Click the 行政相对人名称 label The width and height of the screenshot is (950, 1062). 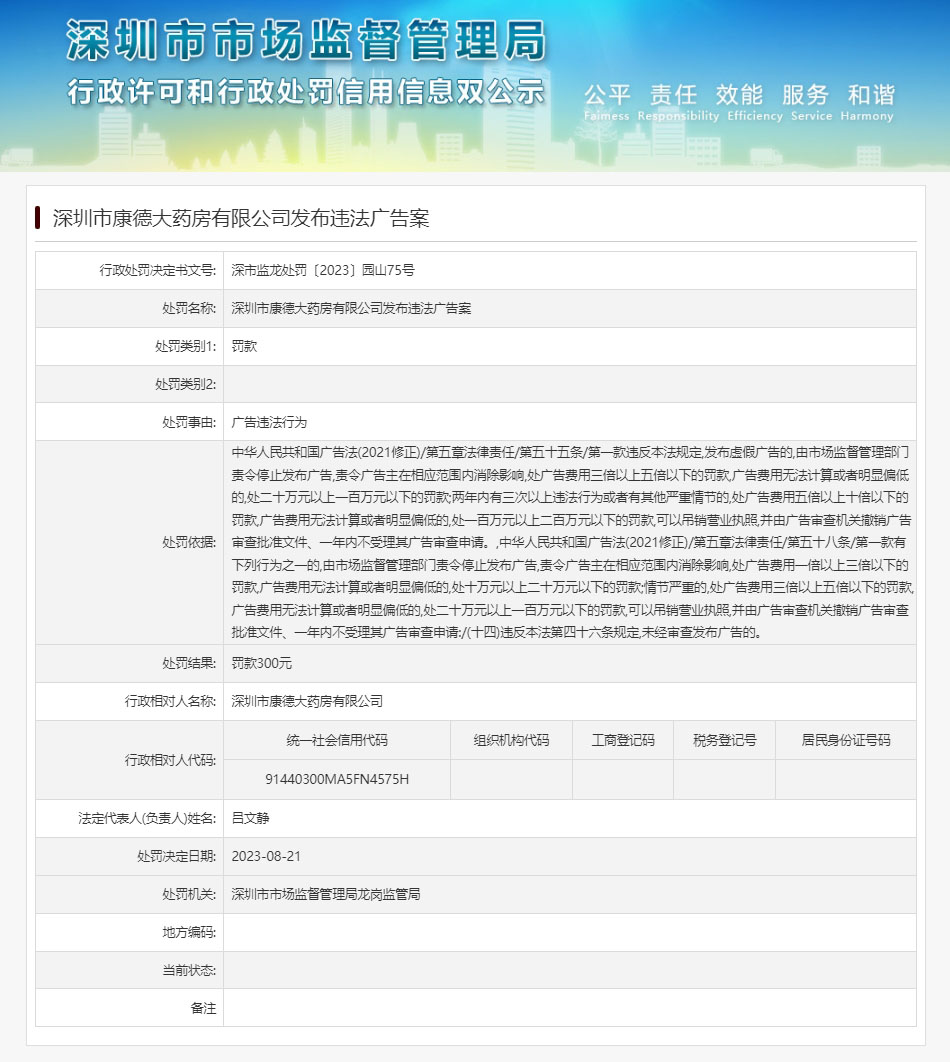click(x=170, y=701)
